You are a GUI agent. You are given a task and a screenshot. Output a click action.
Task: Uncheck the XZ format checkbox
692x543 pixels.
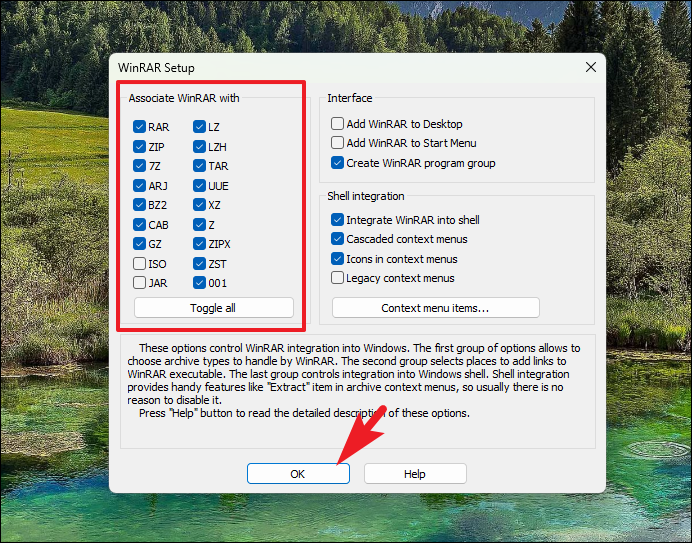tap(199, 205)
